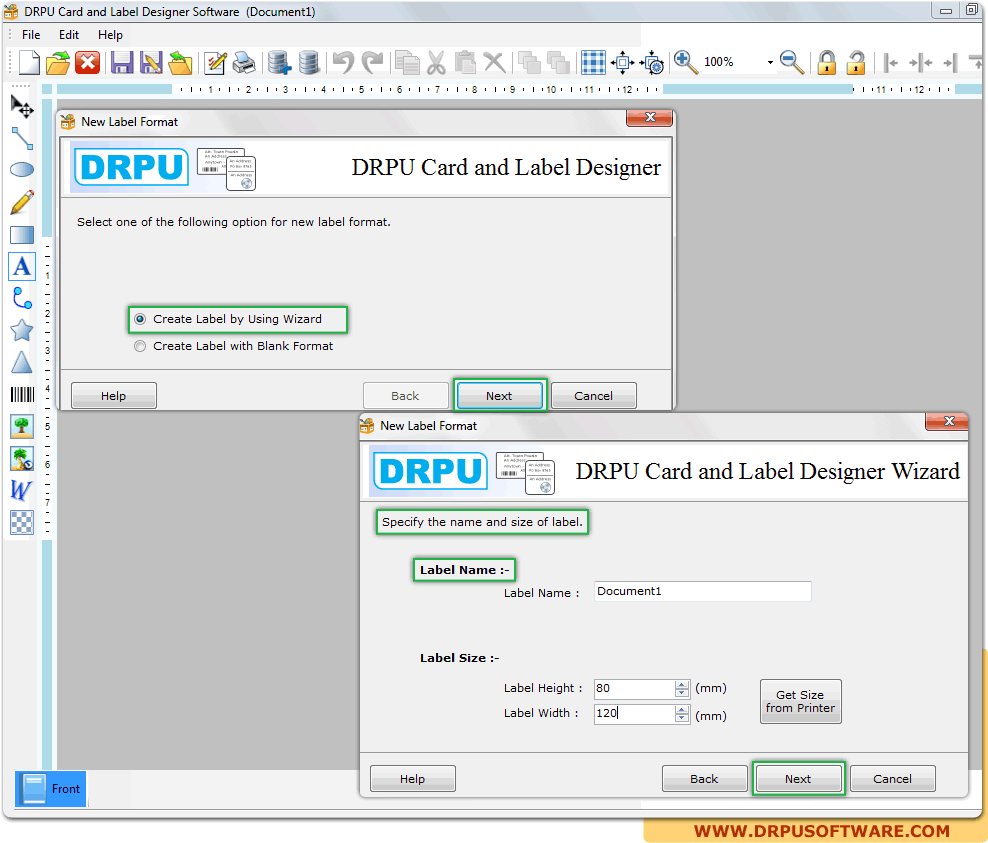Insert a picture with the tree image tool
The width and height of the screenshot is (988, 843).
pos(22,427)
